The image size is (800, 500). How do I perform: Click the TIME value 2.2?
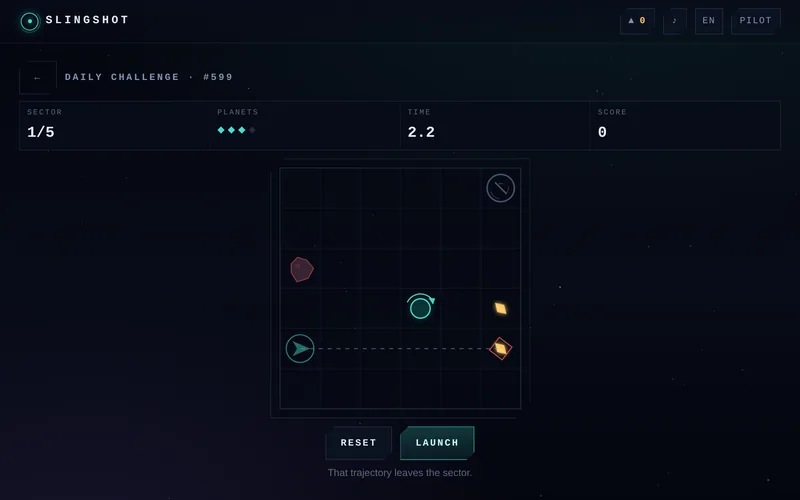coord(421,132)
